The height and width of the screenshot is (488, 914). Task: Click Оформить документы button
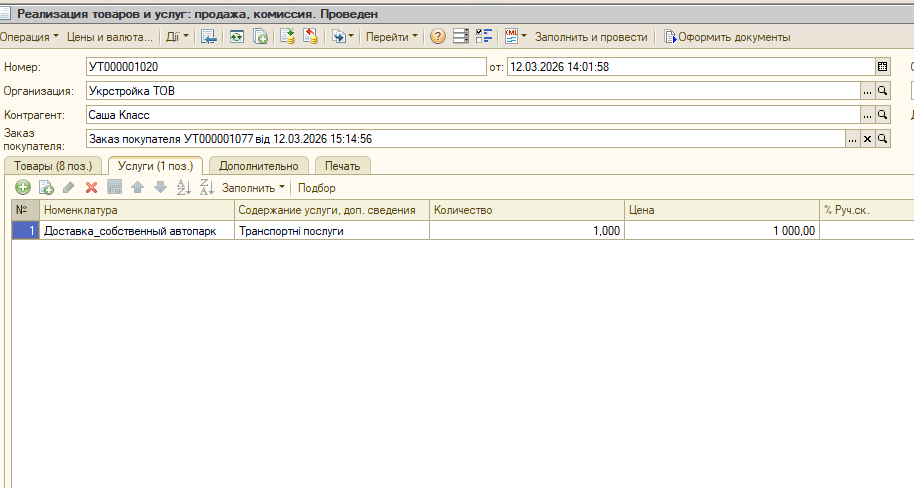click(x=727, y=37)
